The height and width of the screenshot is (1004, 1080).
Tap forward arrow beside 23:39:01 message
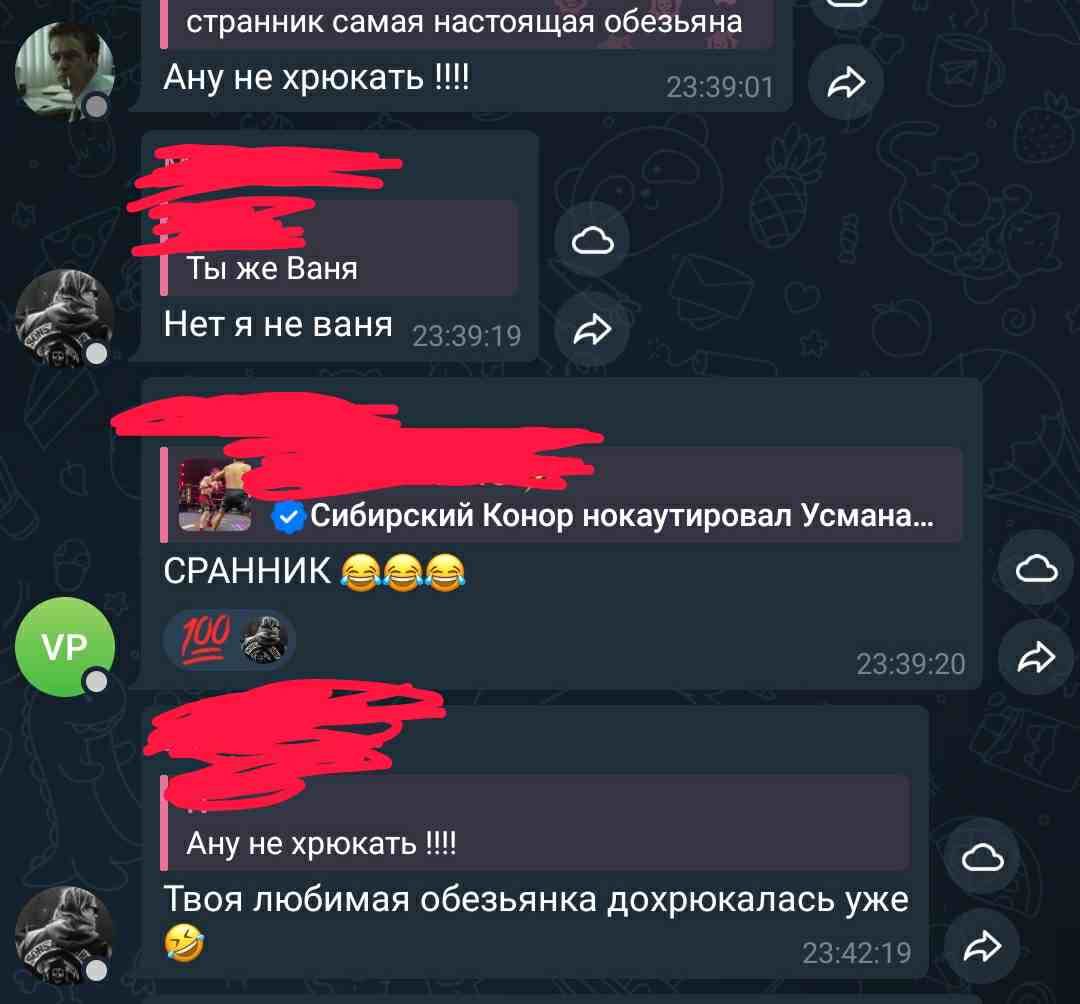845,83
